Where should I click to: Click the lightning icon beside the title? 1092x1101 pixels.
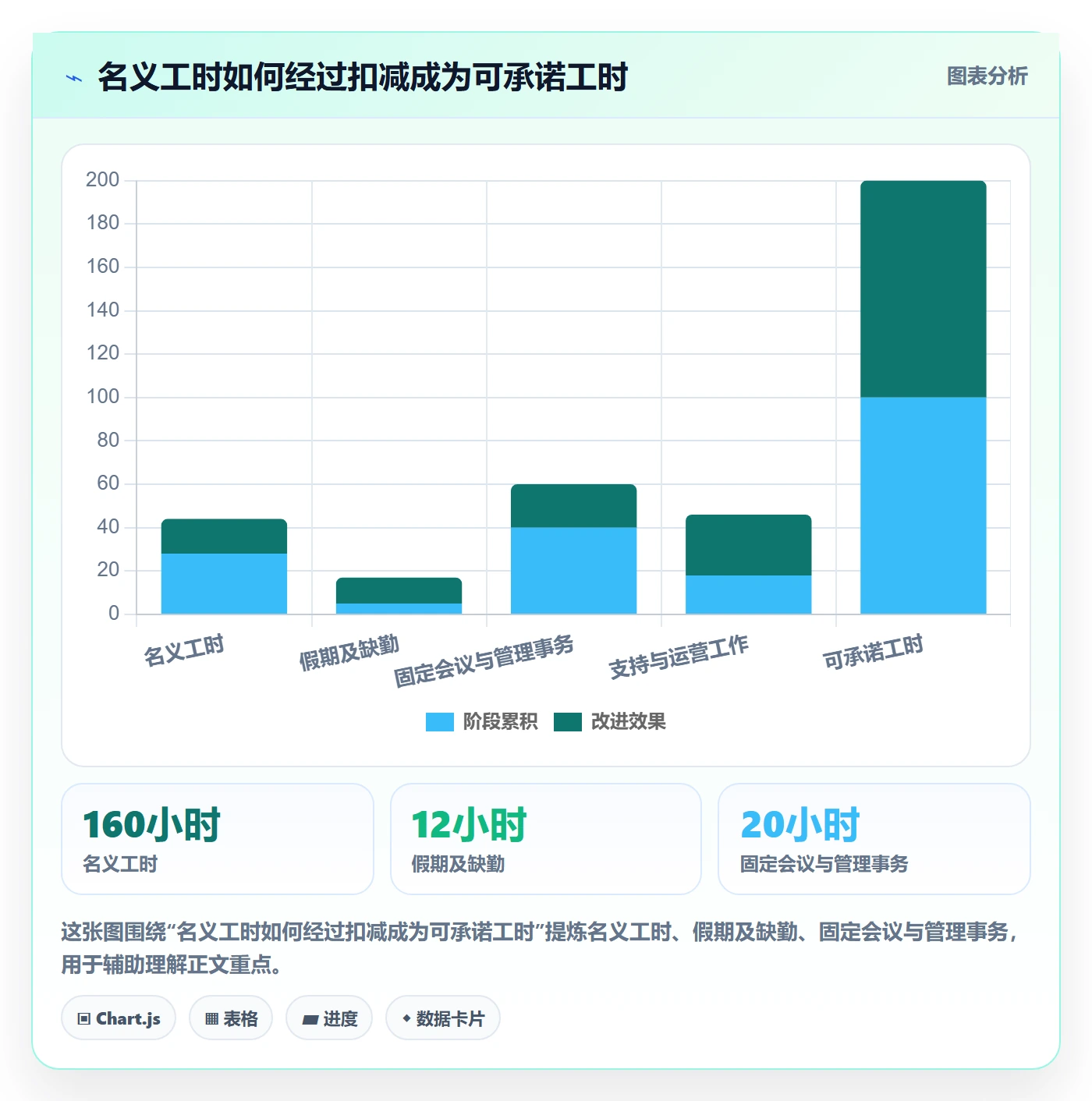point(74,78)
